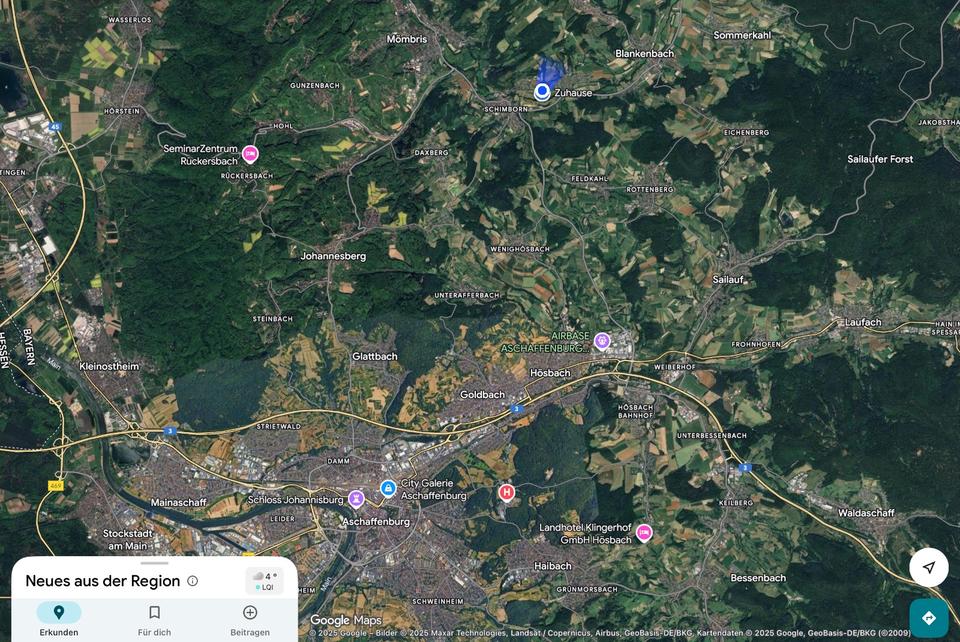This screenshot has height=642, width=960.
Task: Click the Google Maps logo
Action: 345,620
